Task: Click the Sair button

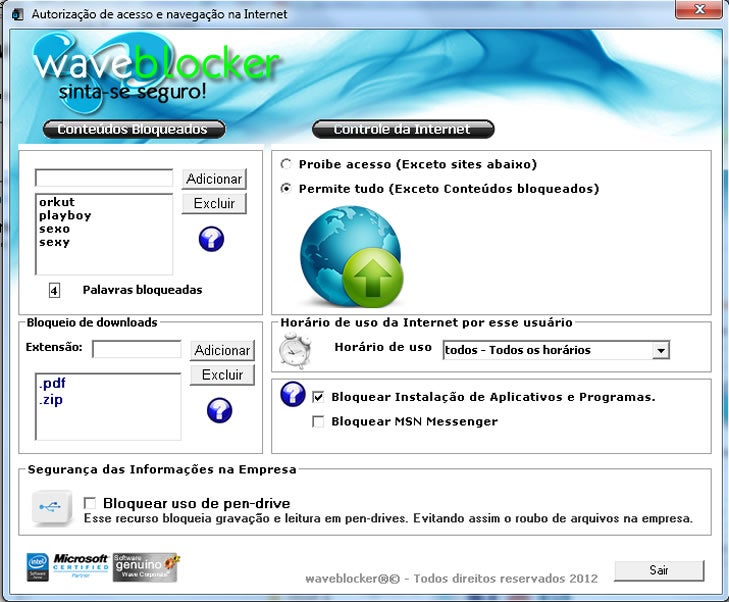Action: (659, 570)
